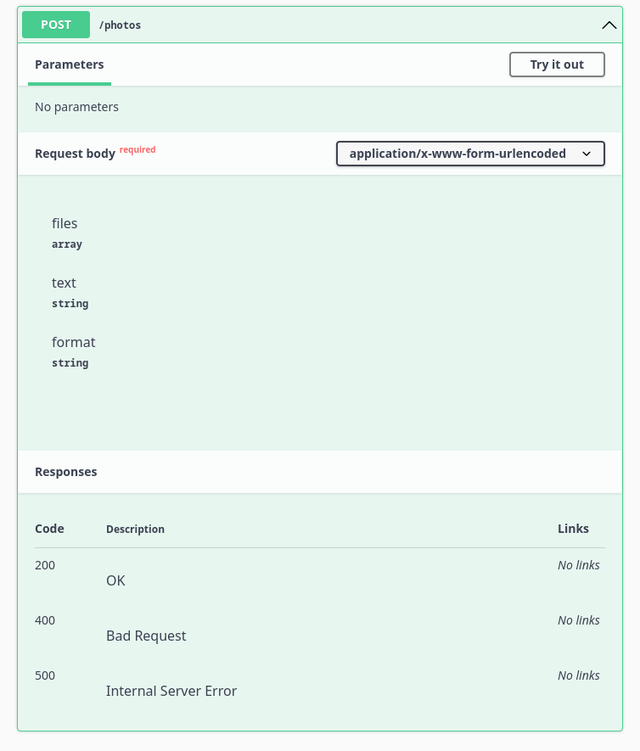Click the Internal Server Error description

click(x=171, y=691)
